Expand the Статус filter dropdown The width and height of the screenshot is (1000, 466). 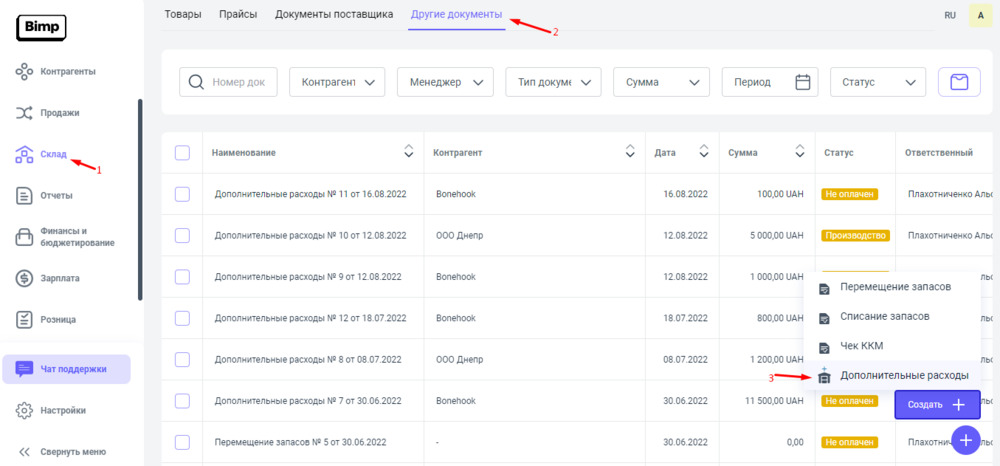878,82
